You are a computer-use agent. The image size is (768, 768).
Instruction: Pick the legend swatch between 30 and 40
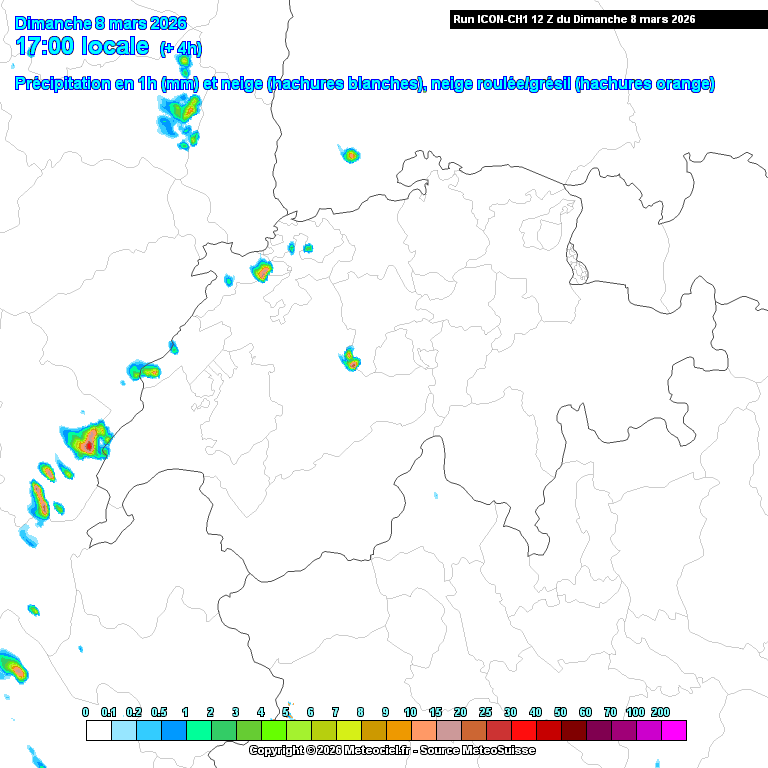coord(523,731)
